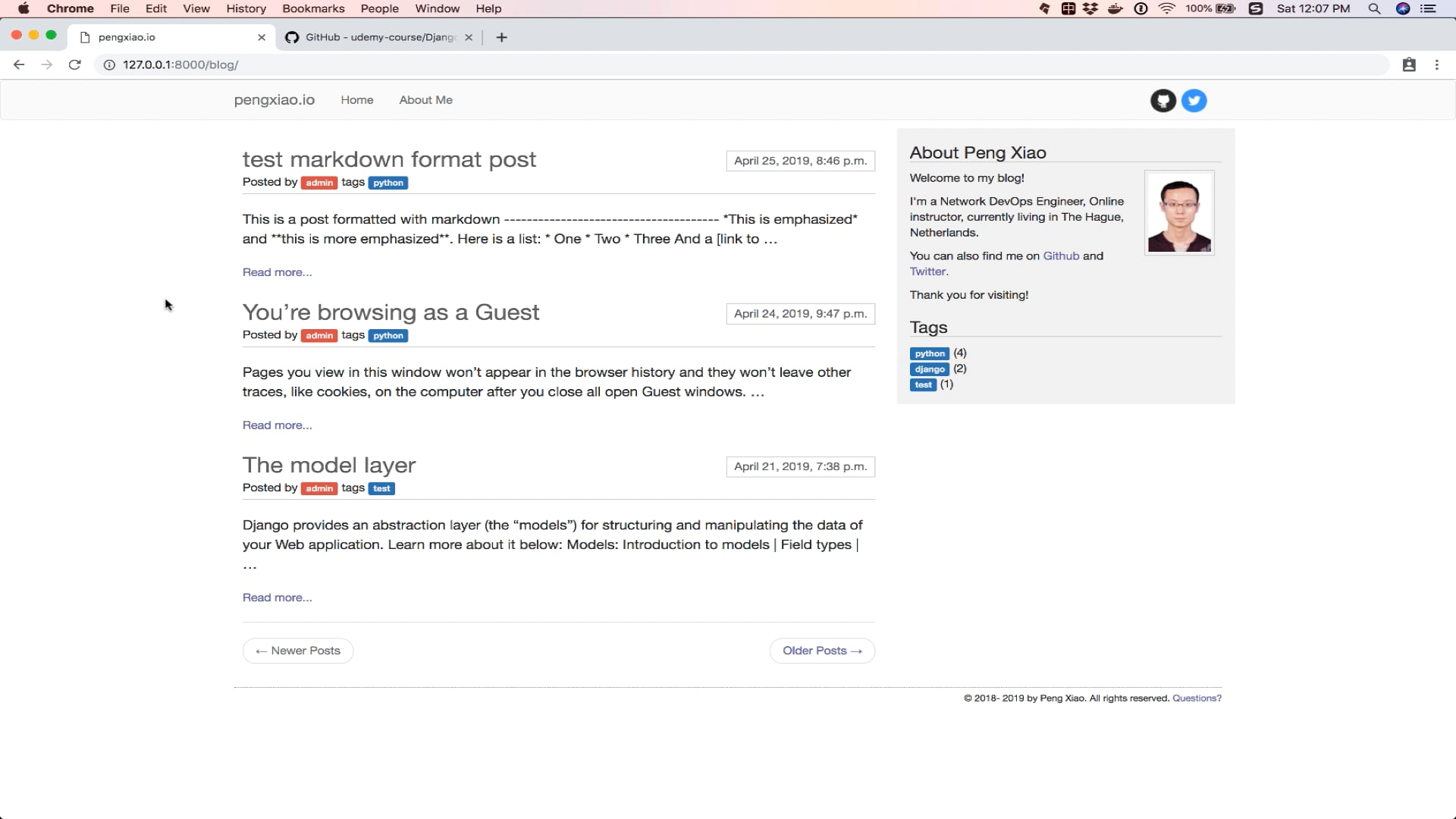The image size is (1456, 819).
Task: Open macOS Spotlight search icon
Action: (x=1373, y=8)
